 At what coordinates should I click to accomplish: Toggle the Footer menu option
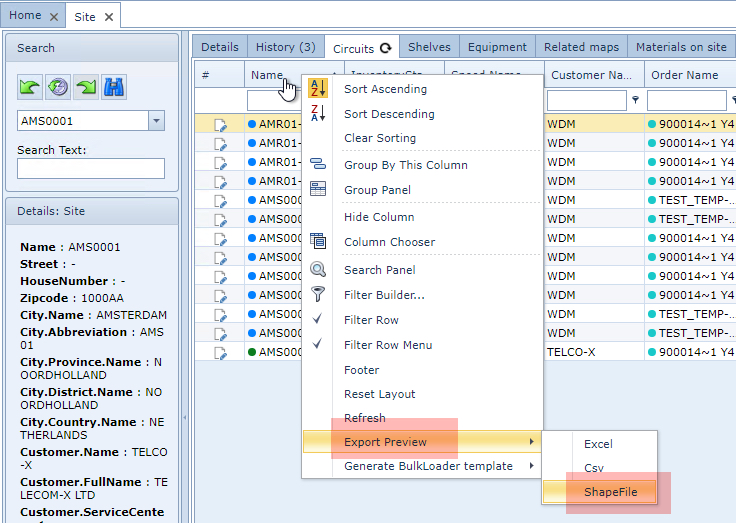[x=362, y=370]
